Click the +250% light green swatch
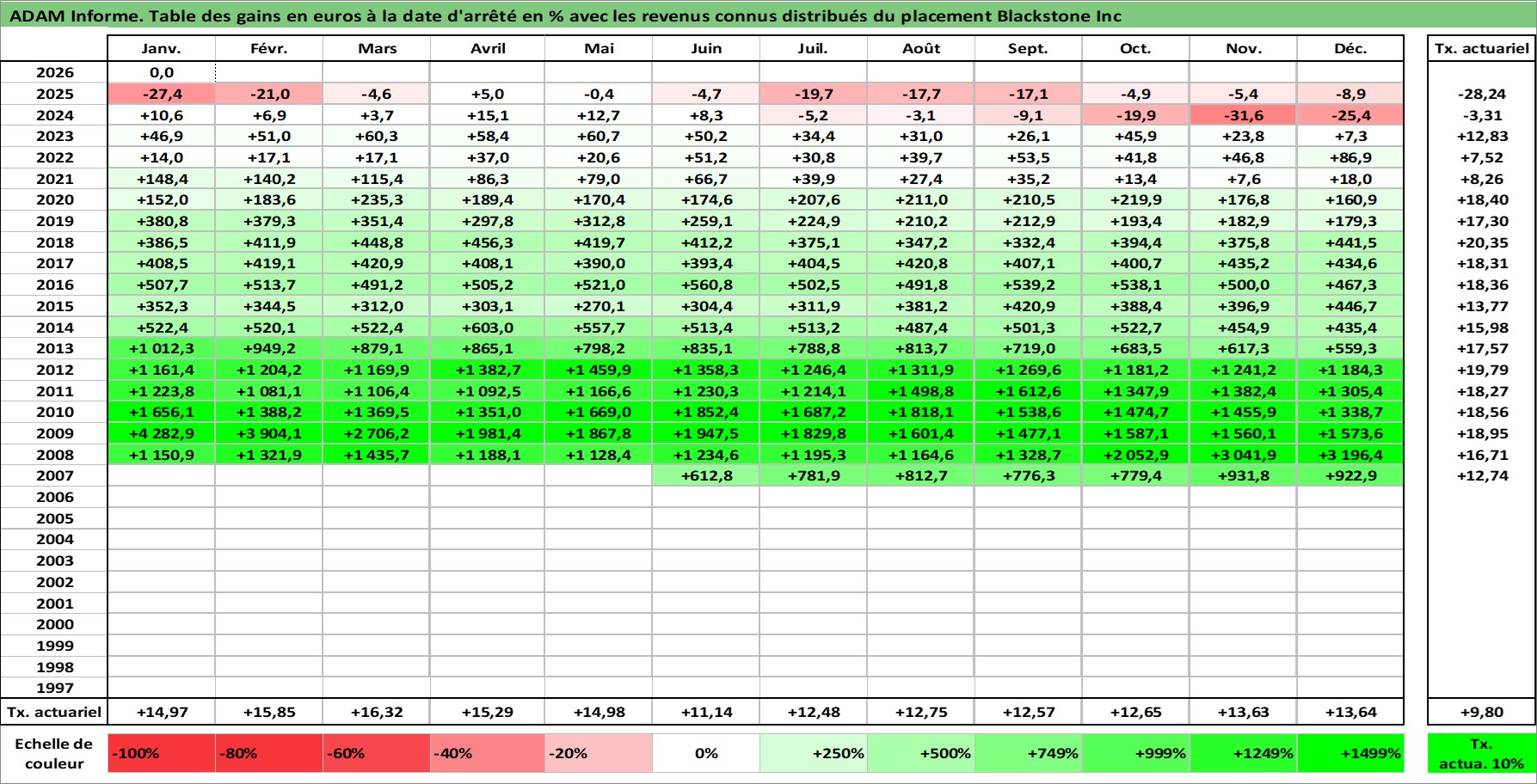 pos(814,754)
